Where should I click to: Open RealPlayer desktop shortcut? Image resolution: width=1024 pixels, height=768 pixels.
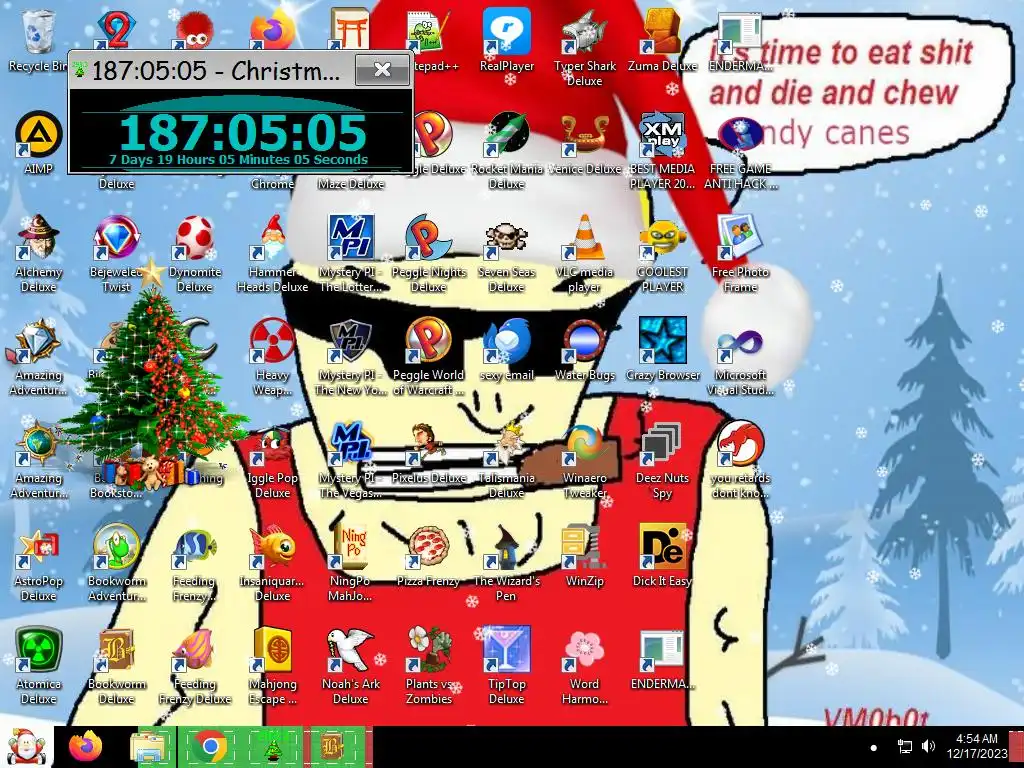[x=507, y=40]
